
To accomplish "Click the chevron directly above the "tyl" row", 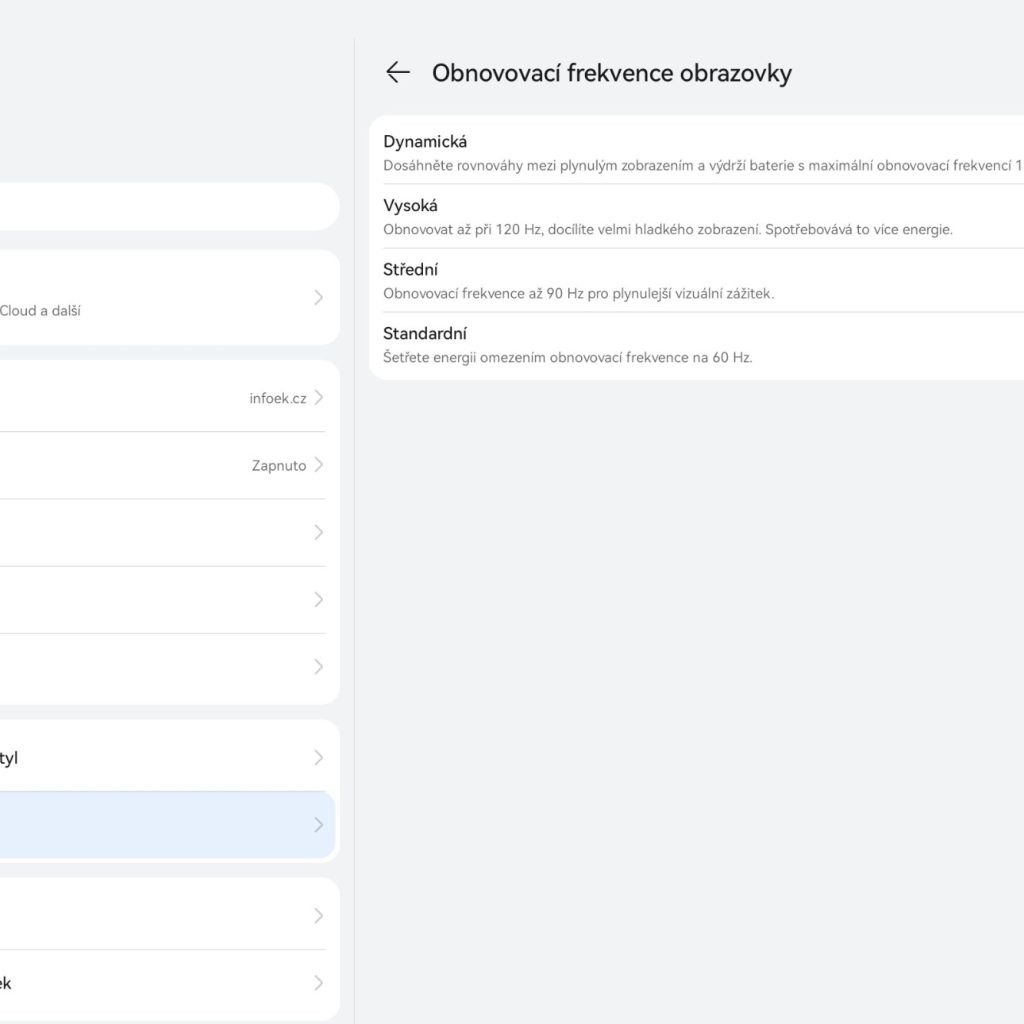I will point(318,666).
